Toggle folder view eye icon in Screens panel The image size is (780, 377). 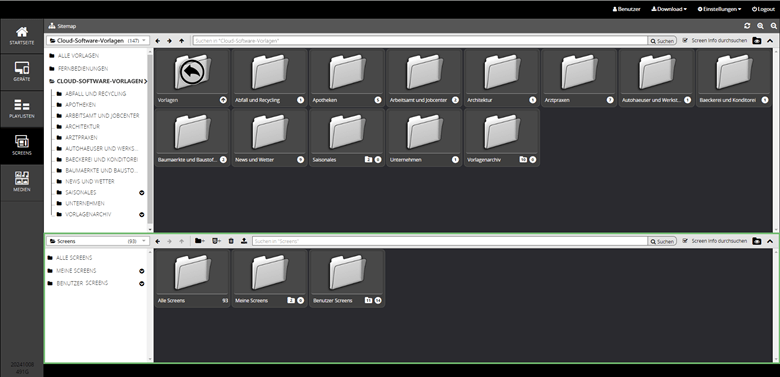tap(757, 241)
